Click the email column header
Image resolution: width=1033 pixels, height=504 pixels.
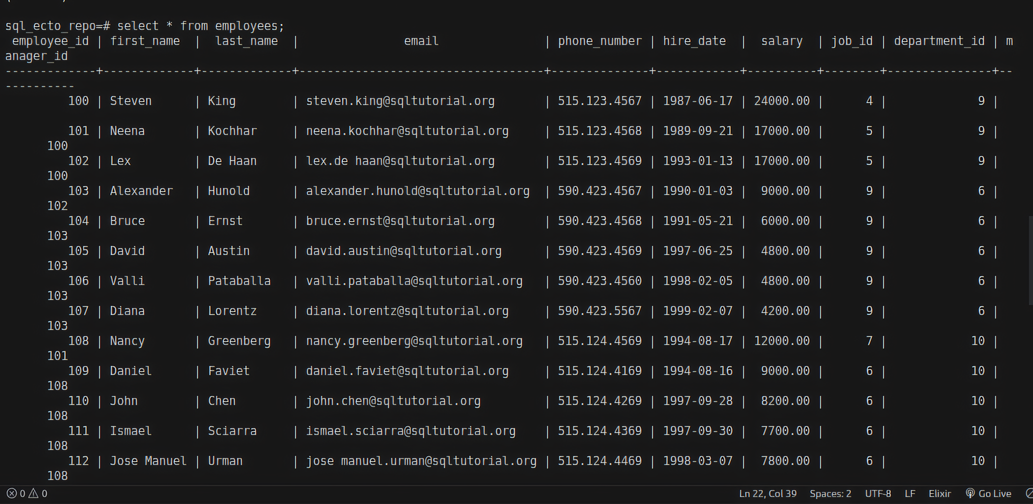421,41
